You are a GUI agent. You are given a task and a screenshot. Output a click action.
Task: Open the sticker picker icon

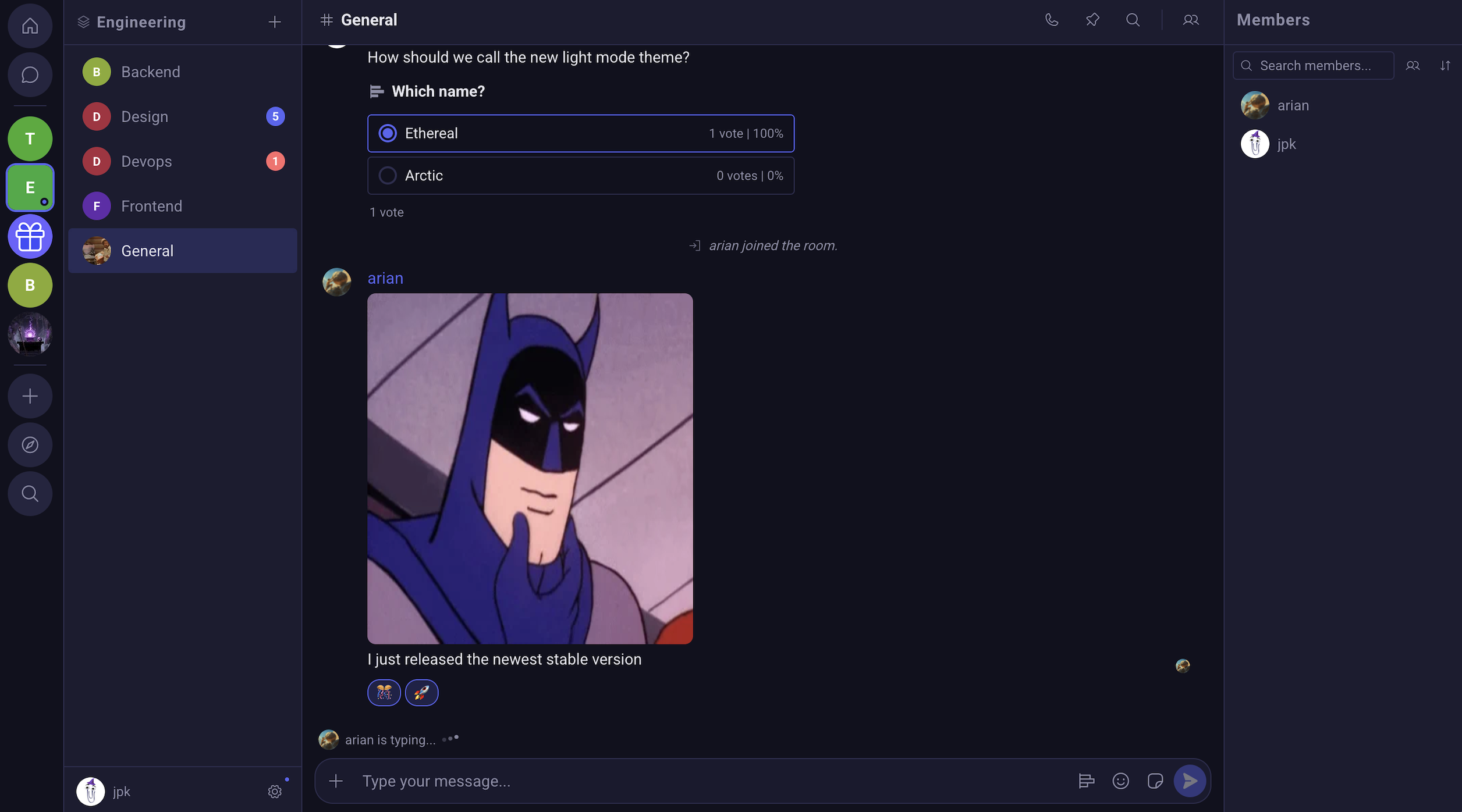coord(1155,781)
